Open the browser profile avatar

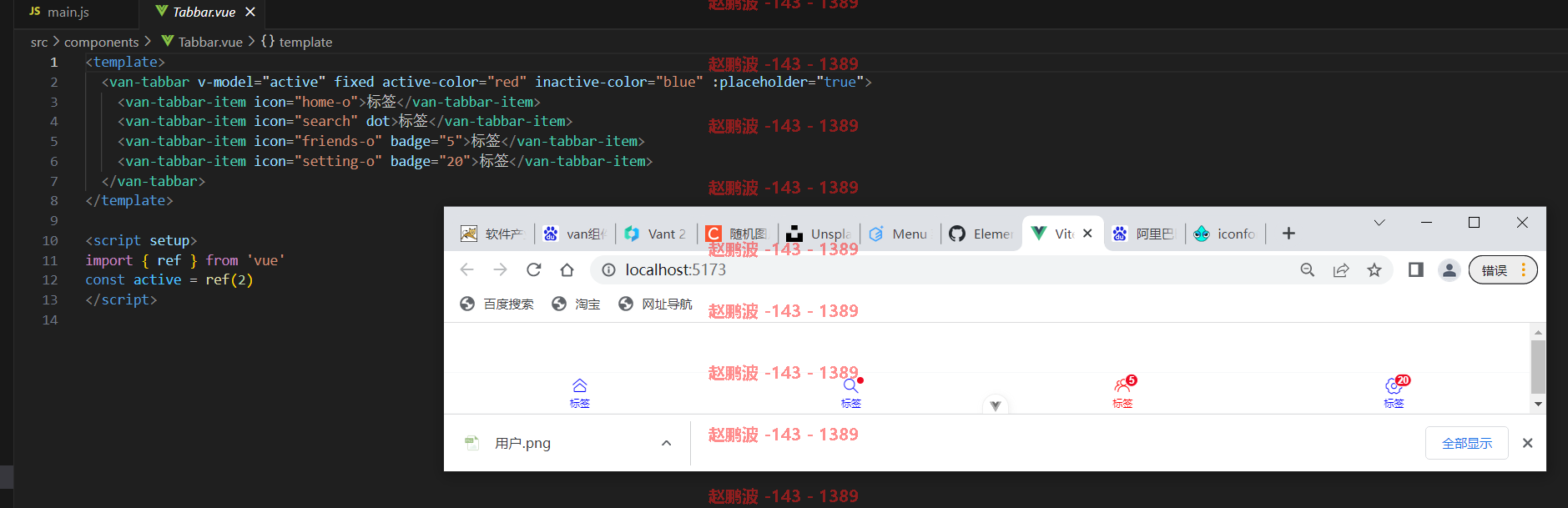(1450, 269)
